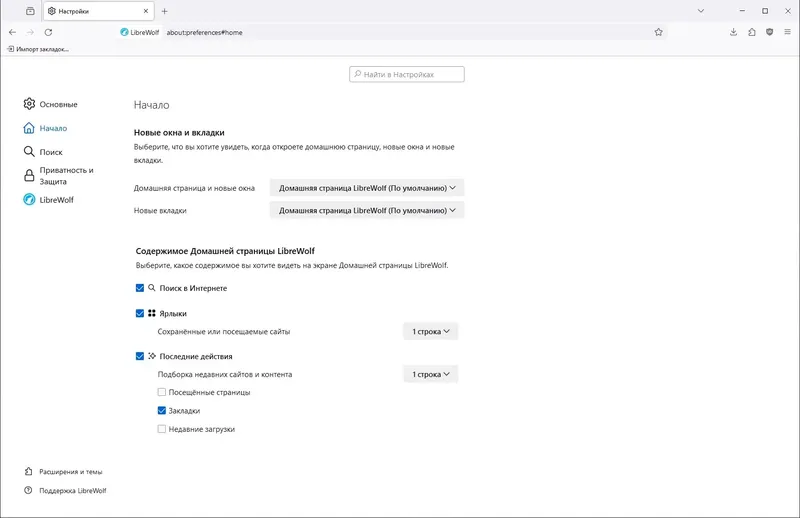Click the magnifier icon beside Поиск в Интернете

click(152, 288)
